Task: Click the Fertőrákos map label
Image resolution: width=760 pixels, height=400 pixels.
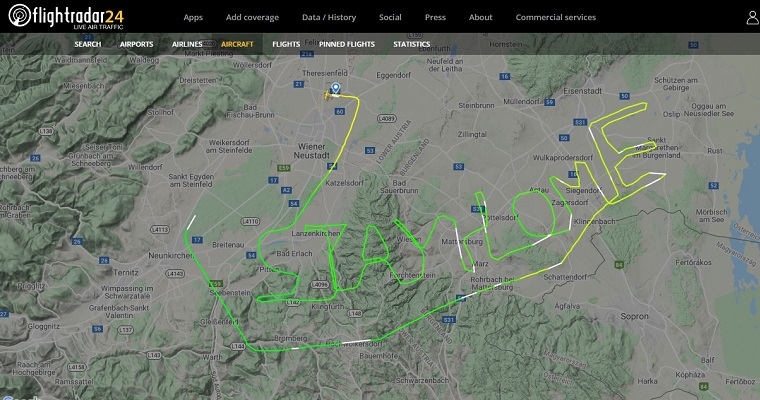Action: point(693,262)
